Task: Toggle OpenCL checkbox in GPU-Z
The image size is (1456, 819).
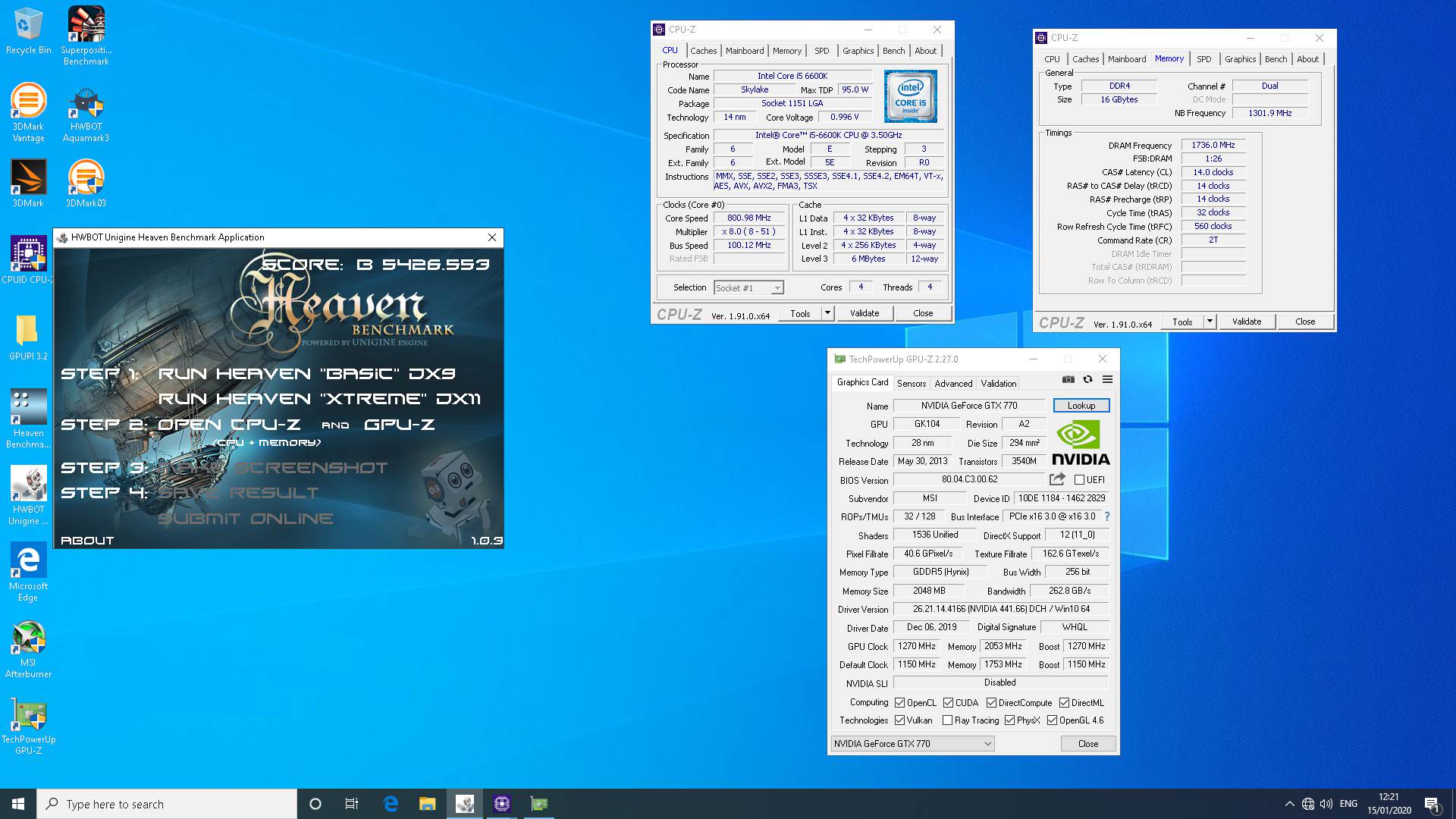Action: (x=899, y=703)
